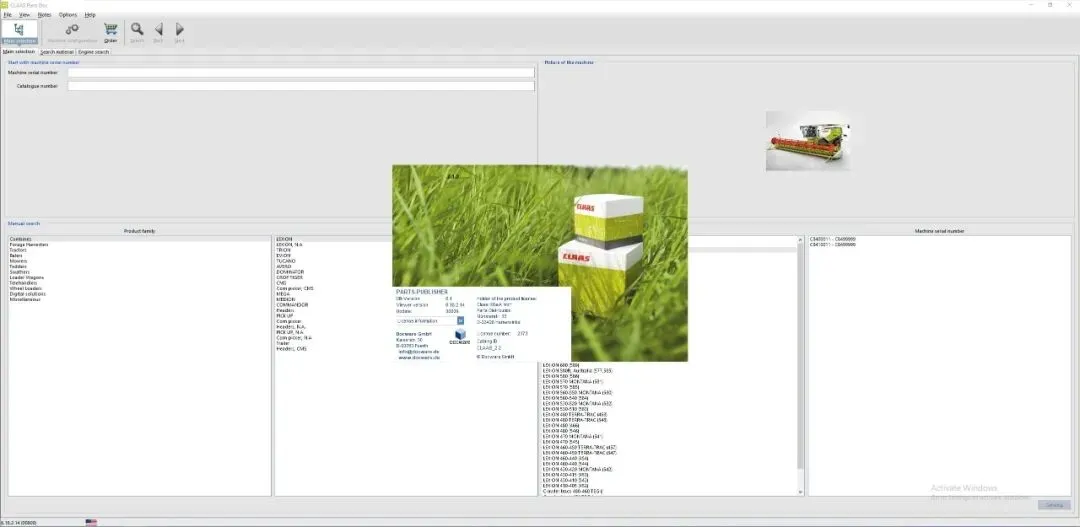The image size is (1080, 527).
Task: Click the Docware cube logo
Action: (x=459, y=335)
